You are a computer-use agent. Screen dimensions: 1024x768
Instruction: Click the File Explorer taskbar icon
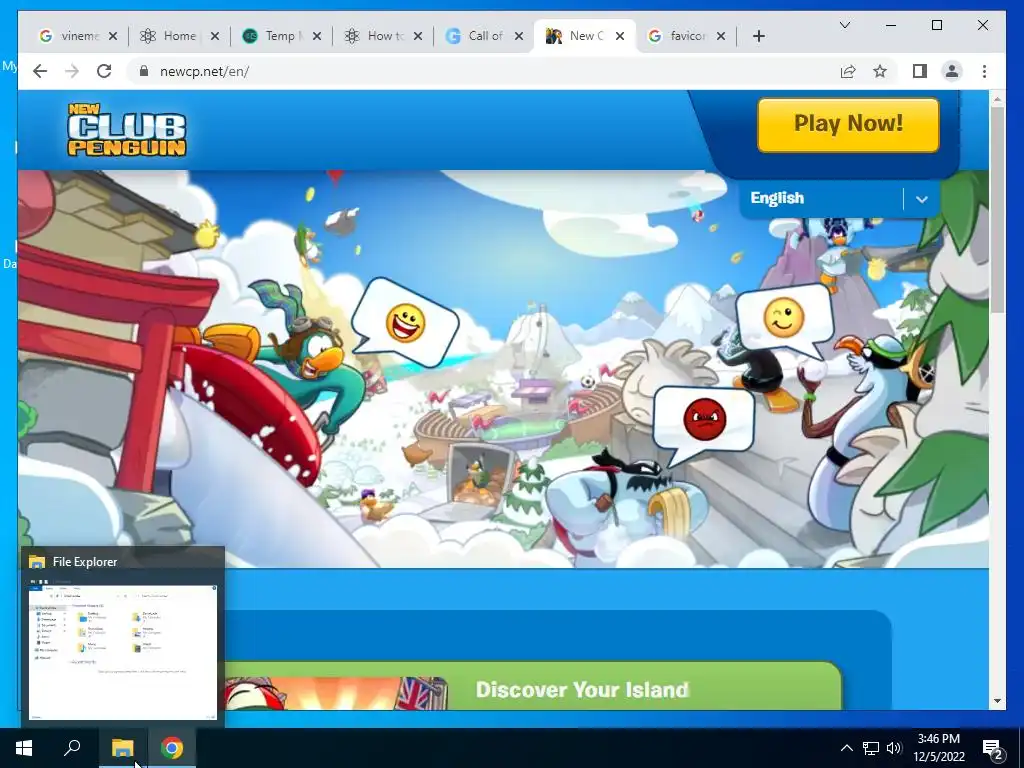(x=122, y=748)
